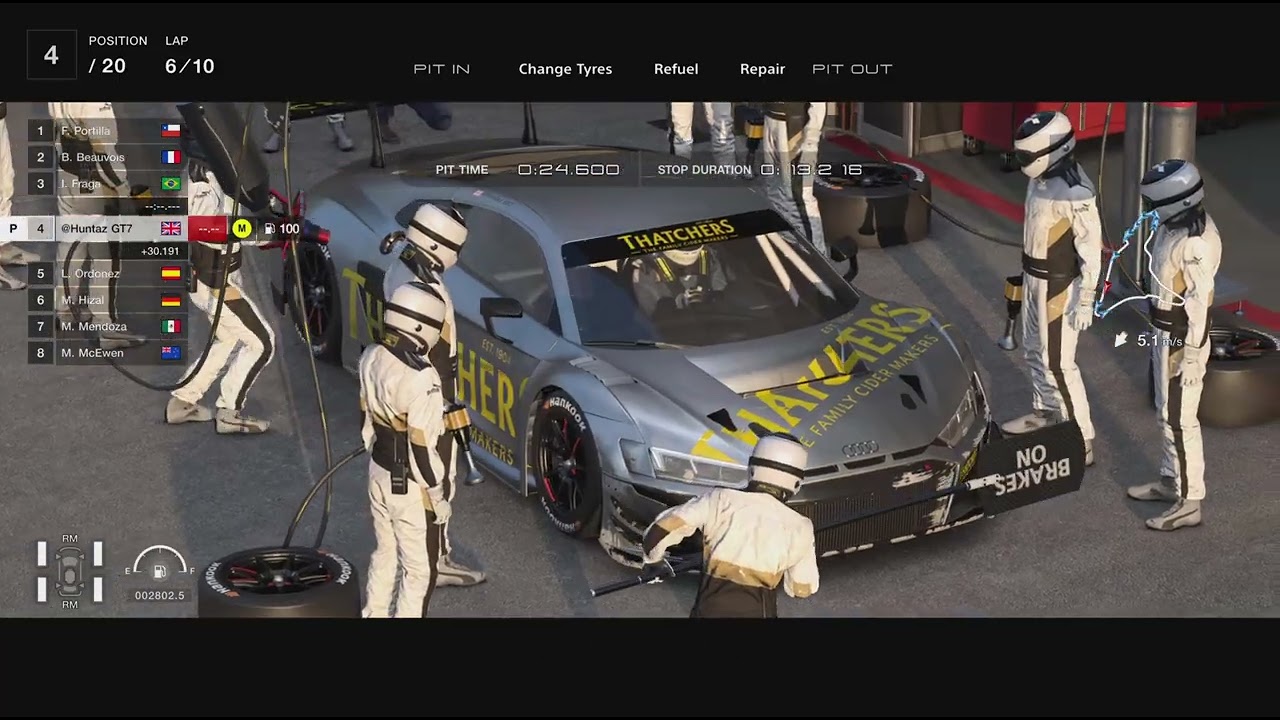Screen dimensions: 1280x720
Task: Click the car tyre wear diagram
Action: point(70,573)
